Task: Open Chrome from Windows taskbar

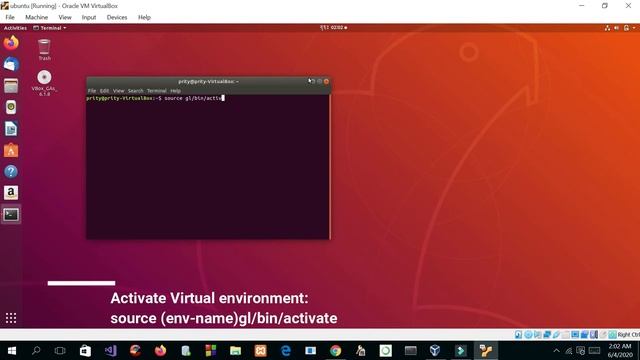Action: tap(336, 351)
